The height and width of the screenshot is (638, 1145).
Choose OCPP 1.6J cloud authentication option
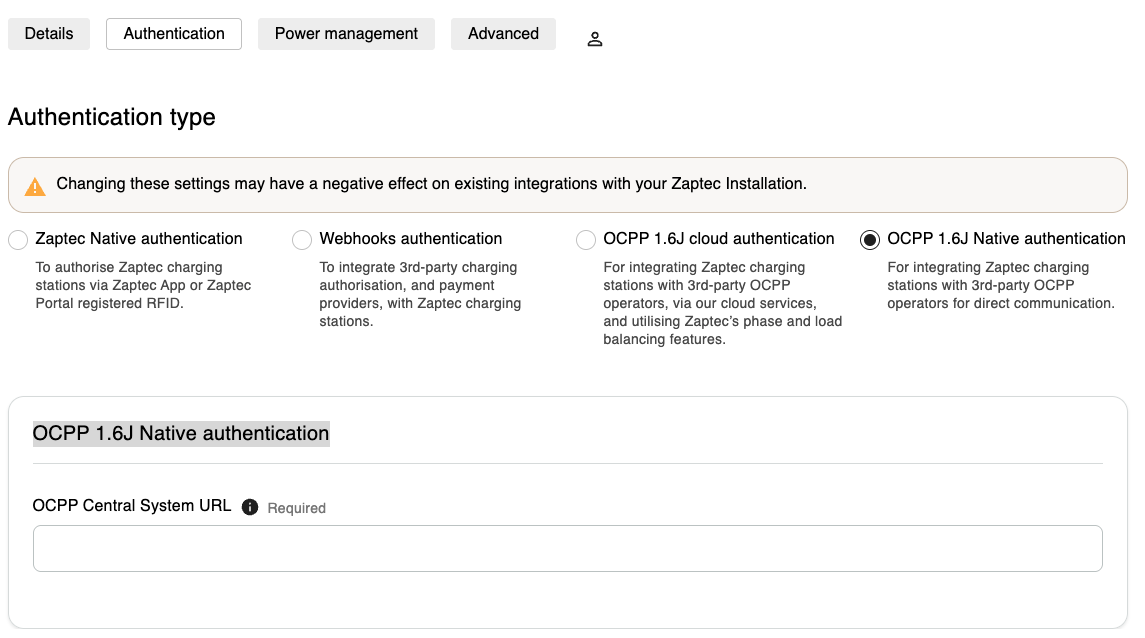(586, 239)
